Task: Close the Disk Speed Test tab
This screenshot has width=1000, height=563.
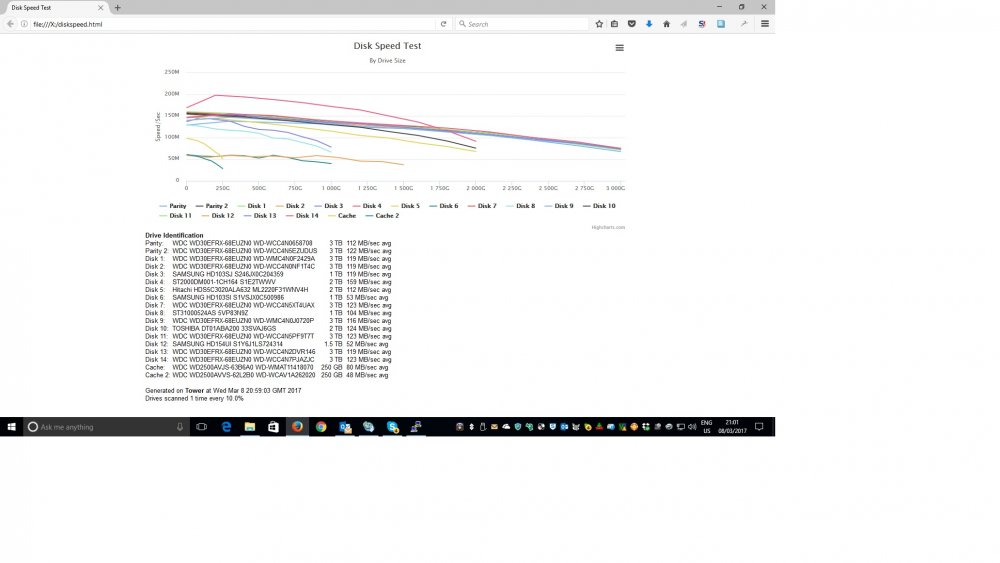Action: [x=100, y=8]
